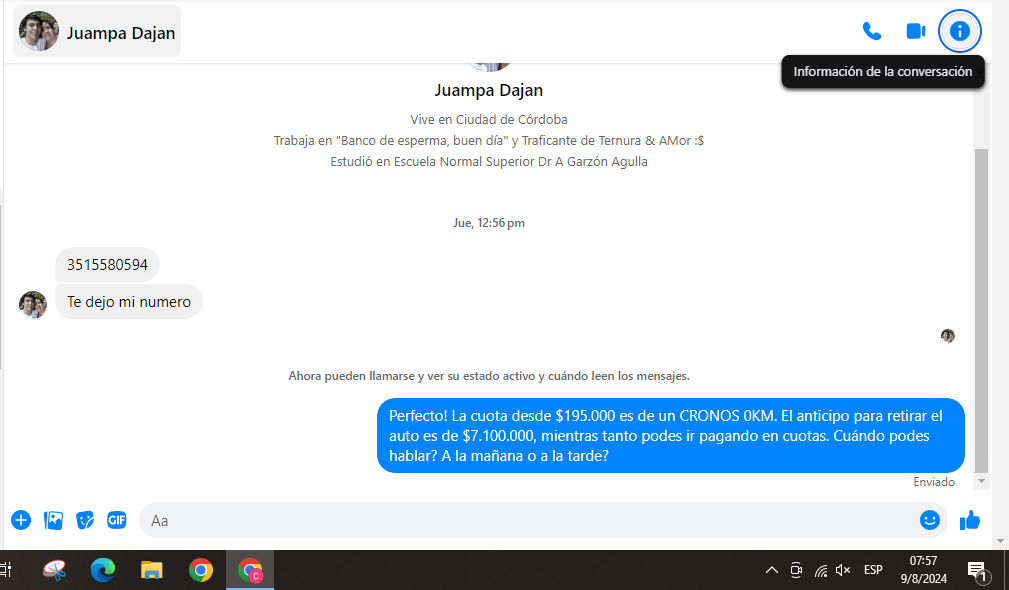
Task: Attach a photo or file
Action: [x=53, y=520]
